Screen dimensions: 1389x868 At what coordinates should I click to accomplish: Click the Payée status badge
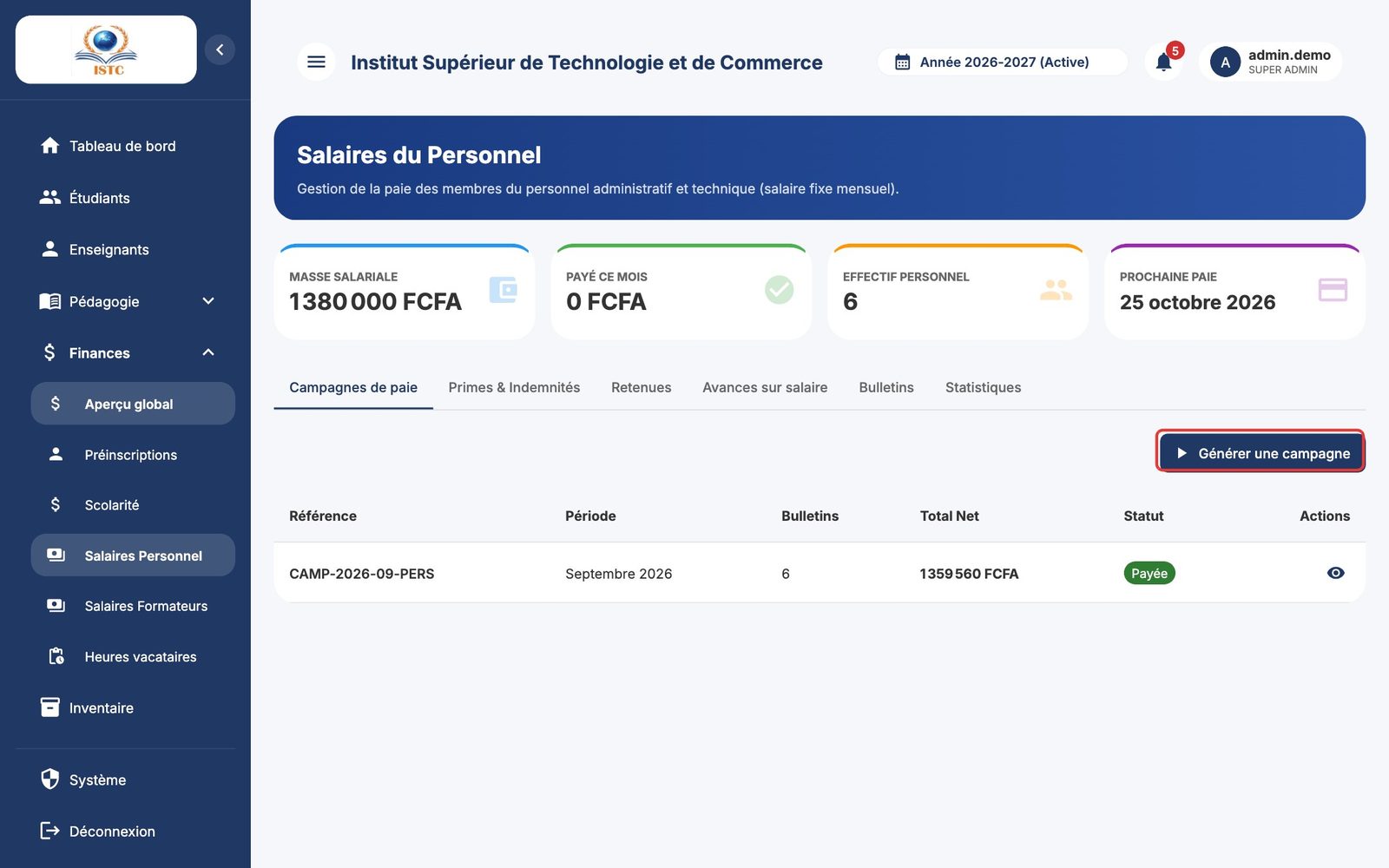1149,573
